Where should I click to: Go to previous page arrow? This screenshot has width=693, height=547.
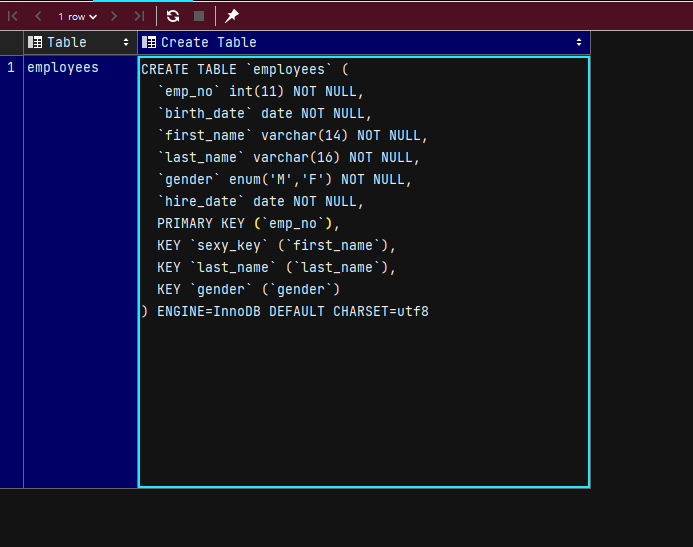(x=38, y=16)
